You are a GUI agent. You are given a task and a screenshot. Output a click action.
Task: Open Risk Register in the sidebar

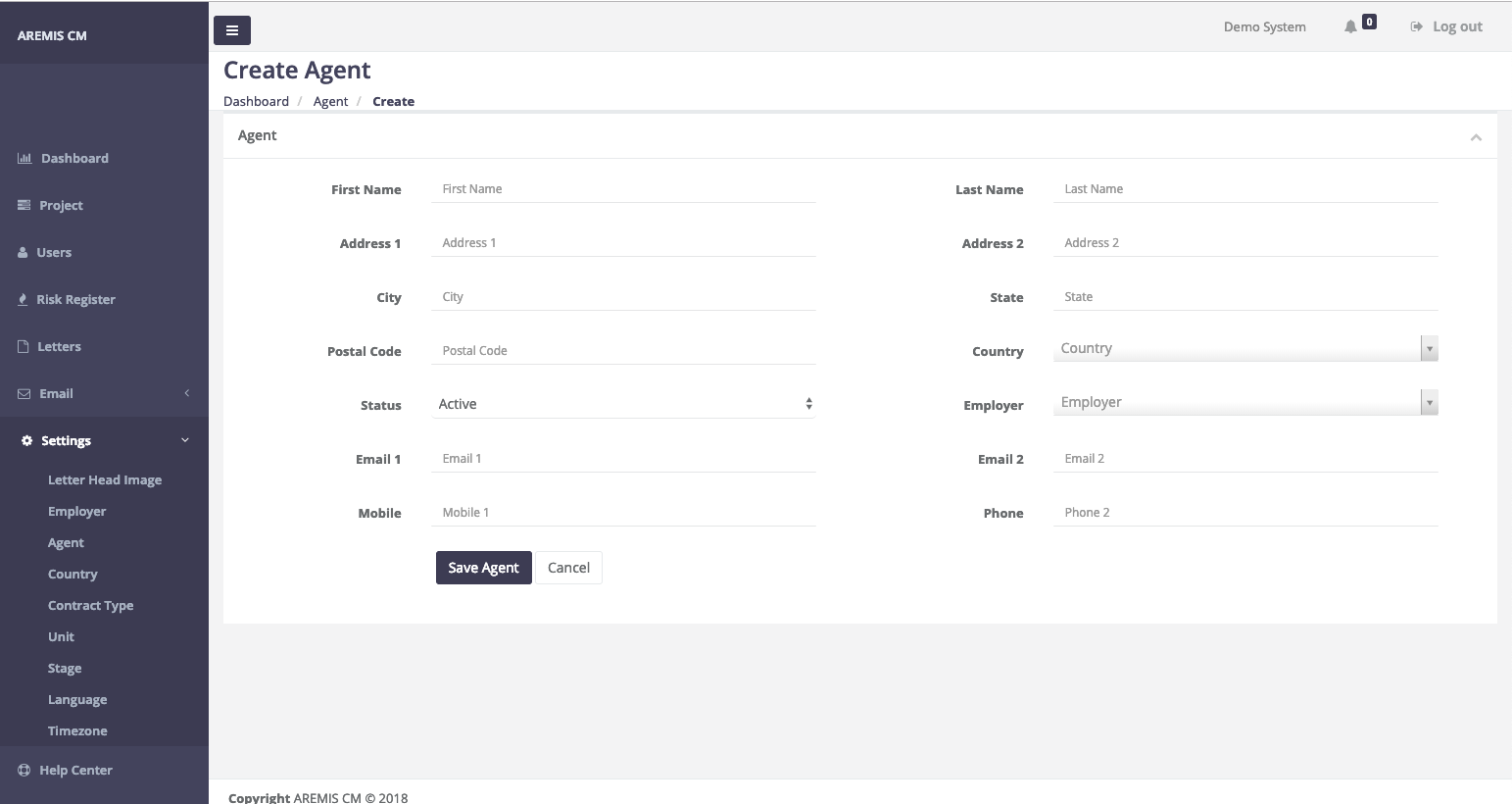(x=75, y=299)
